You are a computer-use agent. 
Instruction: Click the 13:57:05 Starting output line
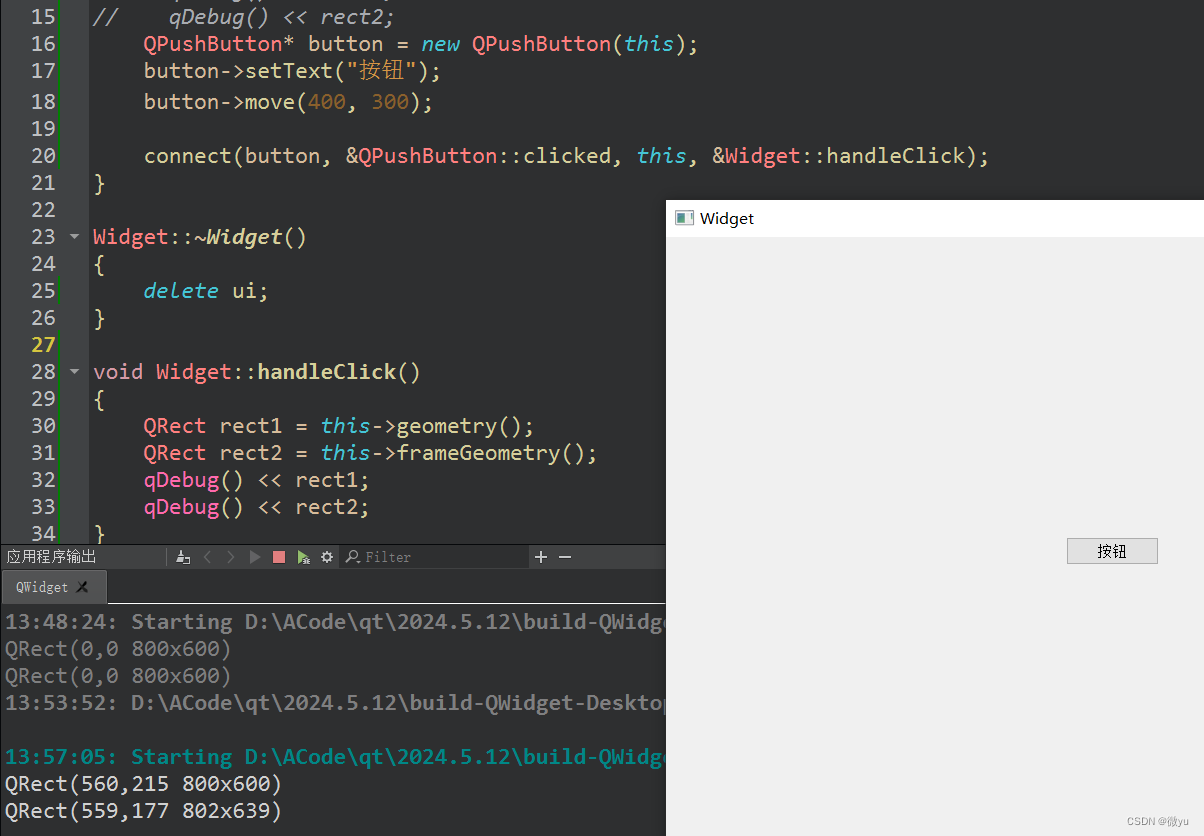point(335,757)
